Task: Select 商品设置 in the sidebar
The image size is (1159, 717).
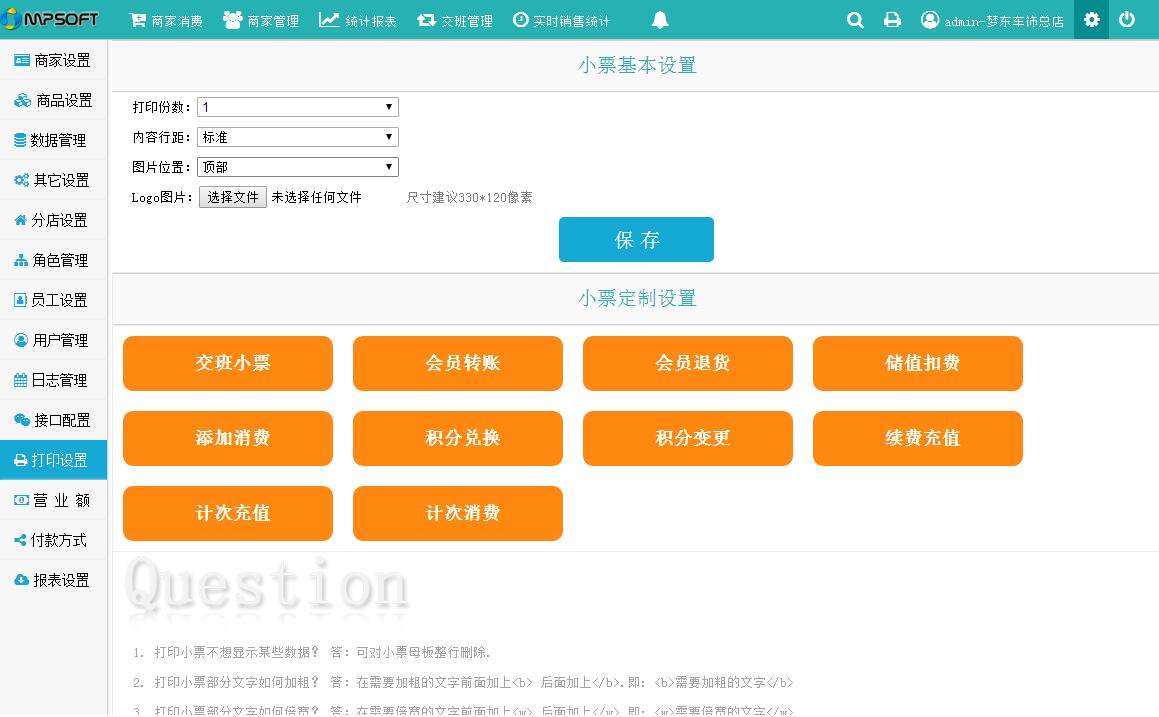Action: 54,100
